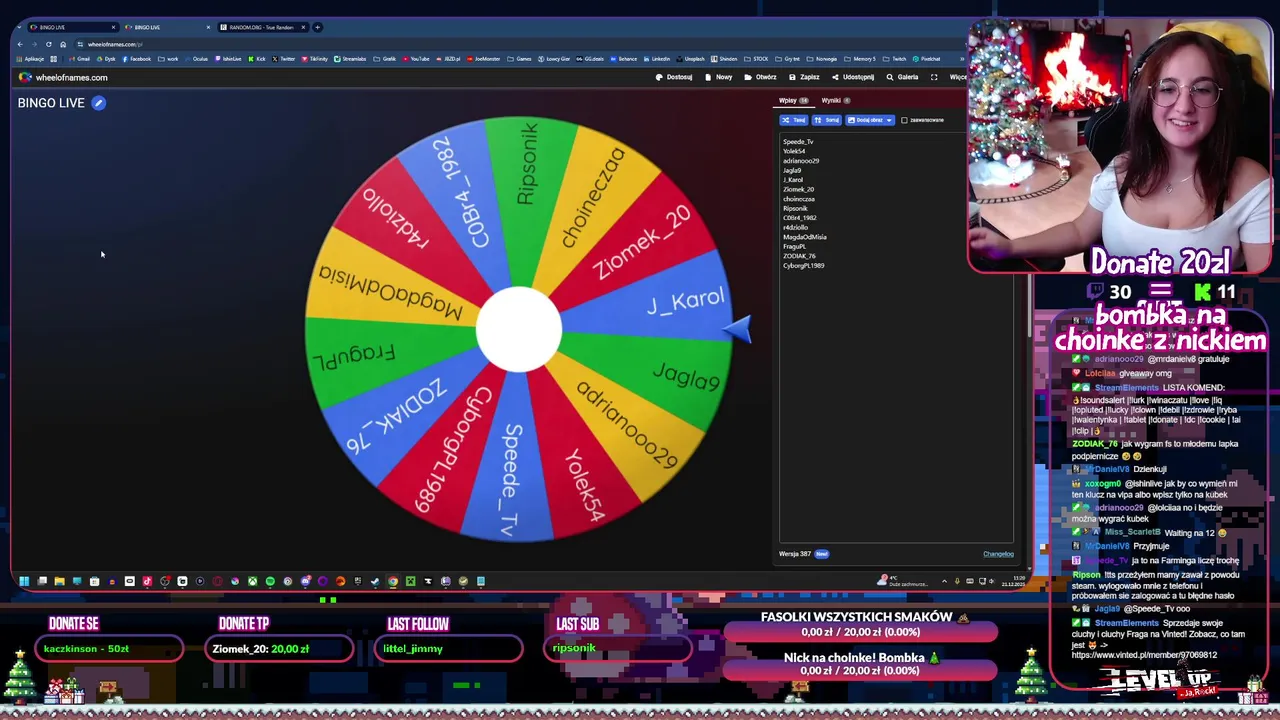Screen dimensions: 1280x720
Task: Toggle fullscreen mode icon in header
Action: click(x=934, y=77)
